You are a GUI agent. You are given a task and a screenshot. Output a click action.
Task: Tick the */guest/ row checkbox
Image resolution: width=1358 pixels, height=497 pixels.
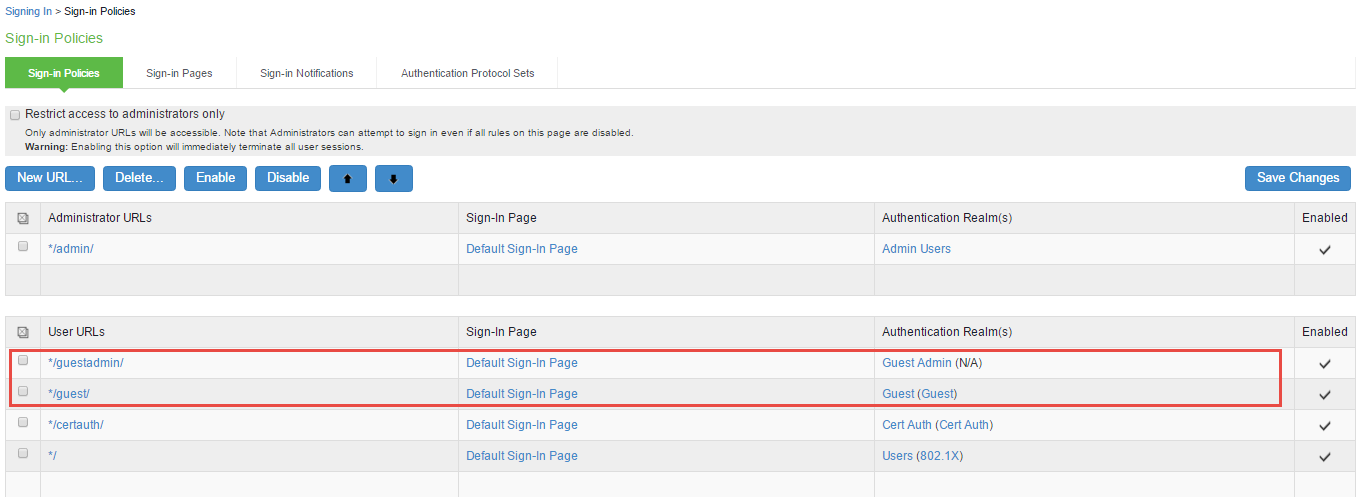23,392
